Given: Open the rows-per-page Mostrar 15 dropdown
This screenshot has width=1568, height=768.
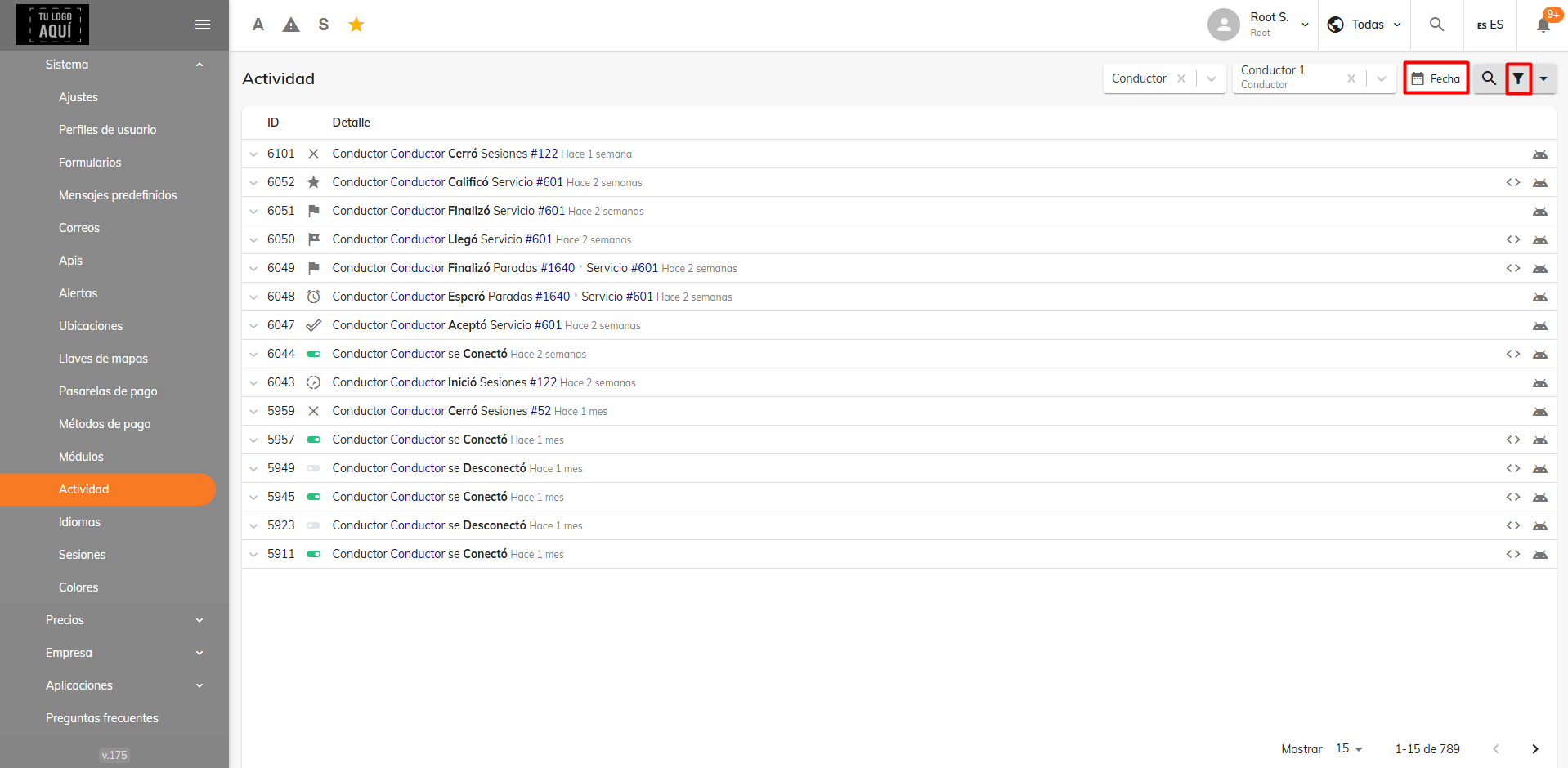Looking at the screenshot, I should click(1349, 748).
